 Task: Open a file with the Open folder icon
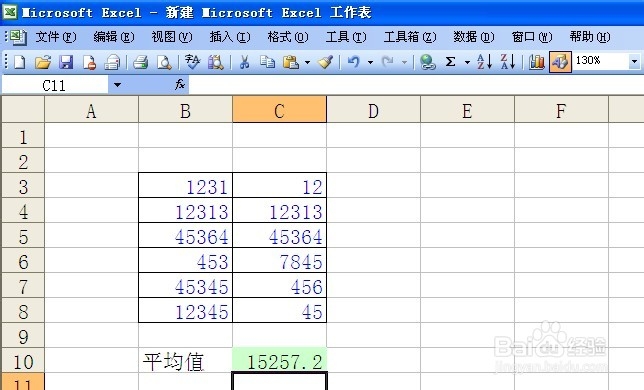coord(43,62)
